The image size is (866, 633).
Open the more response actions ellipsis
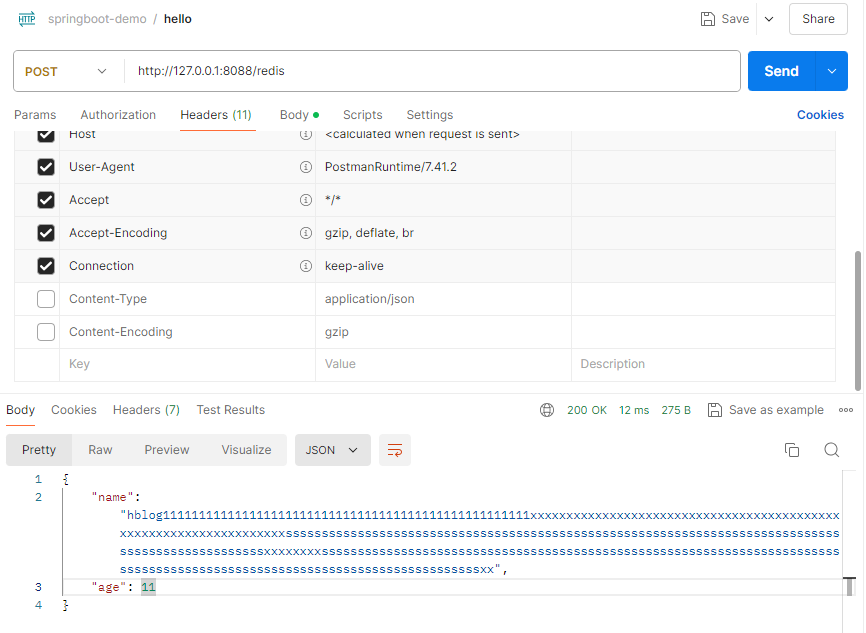point(846,409)
